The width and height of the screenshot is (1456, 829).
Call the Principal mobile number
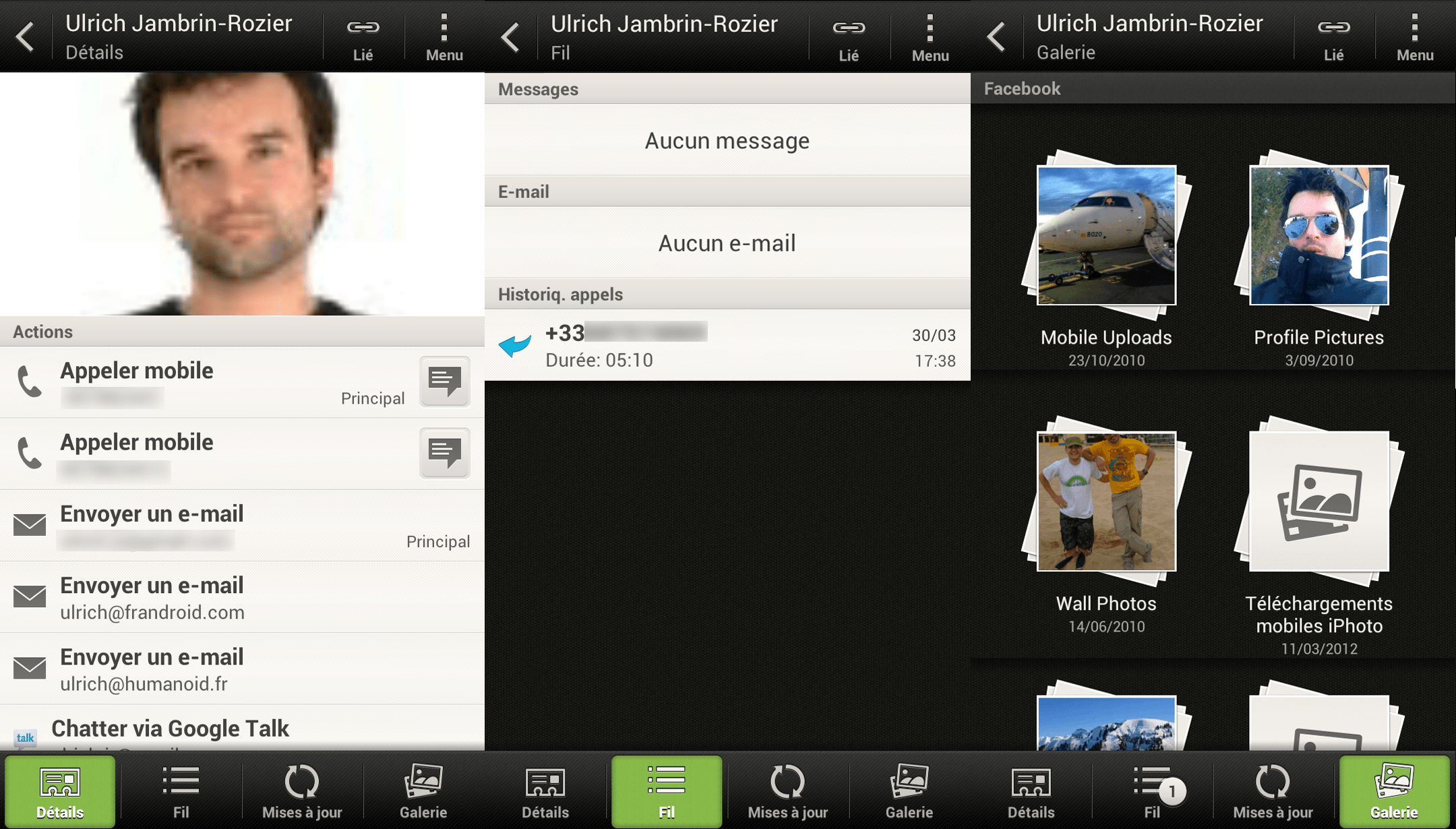[x=209, y=382]
